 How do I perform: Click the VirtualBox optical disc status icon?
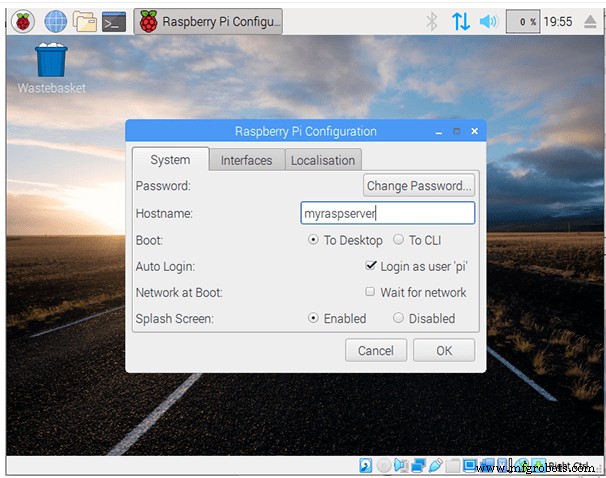click(x=384, y=465)
